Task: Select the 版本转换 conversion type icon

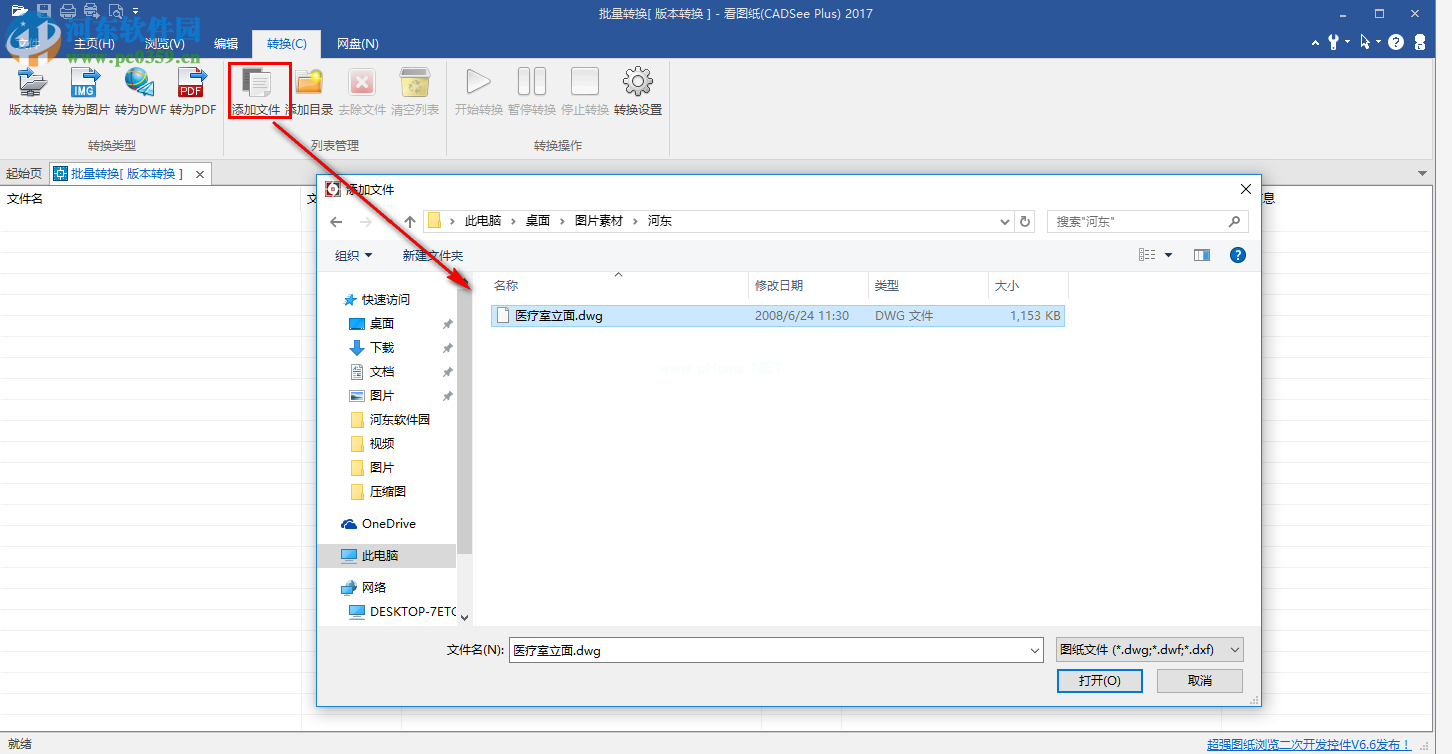Action: pos(32,82)
